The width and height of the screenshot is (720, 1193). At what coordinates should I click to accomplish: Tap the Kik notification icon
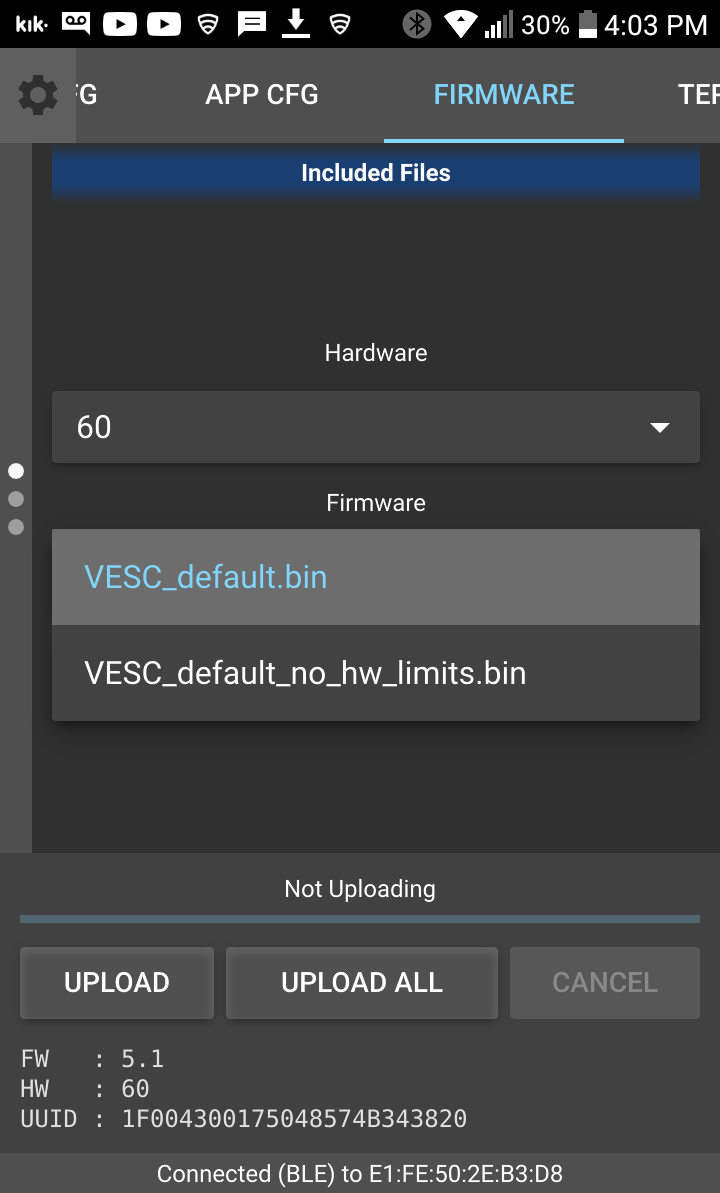31,24
